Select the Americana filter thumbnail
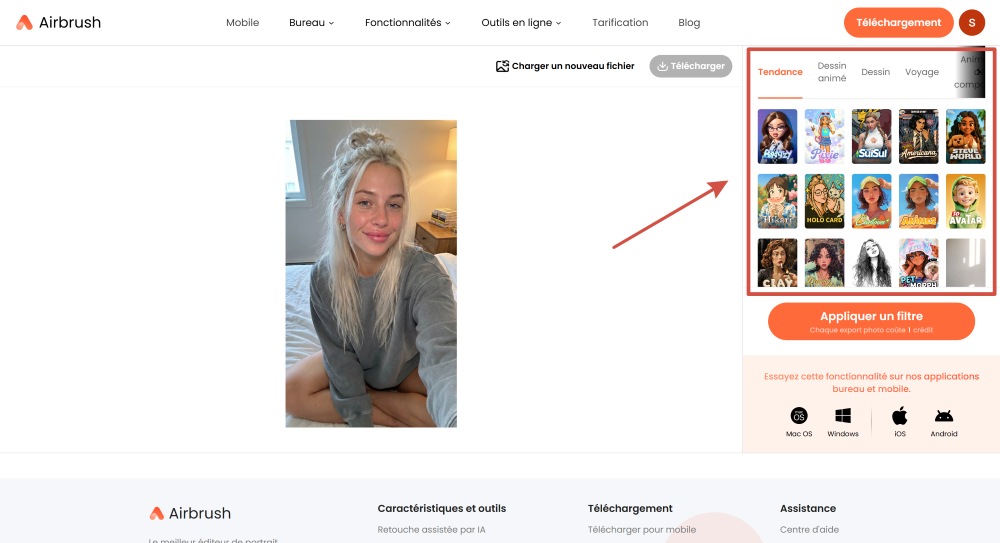The width and height of the screenshot is (1000, 543). 918,137
